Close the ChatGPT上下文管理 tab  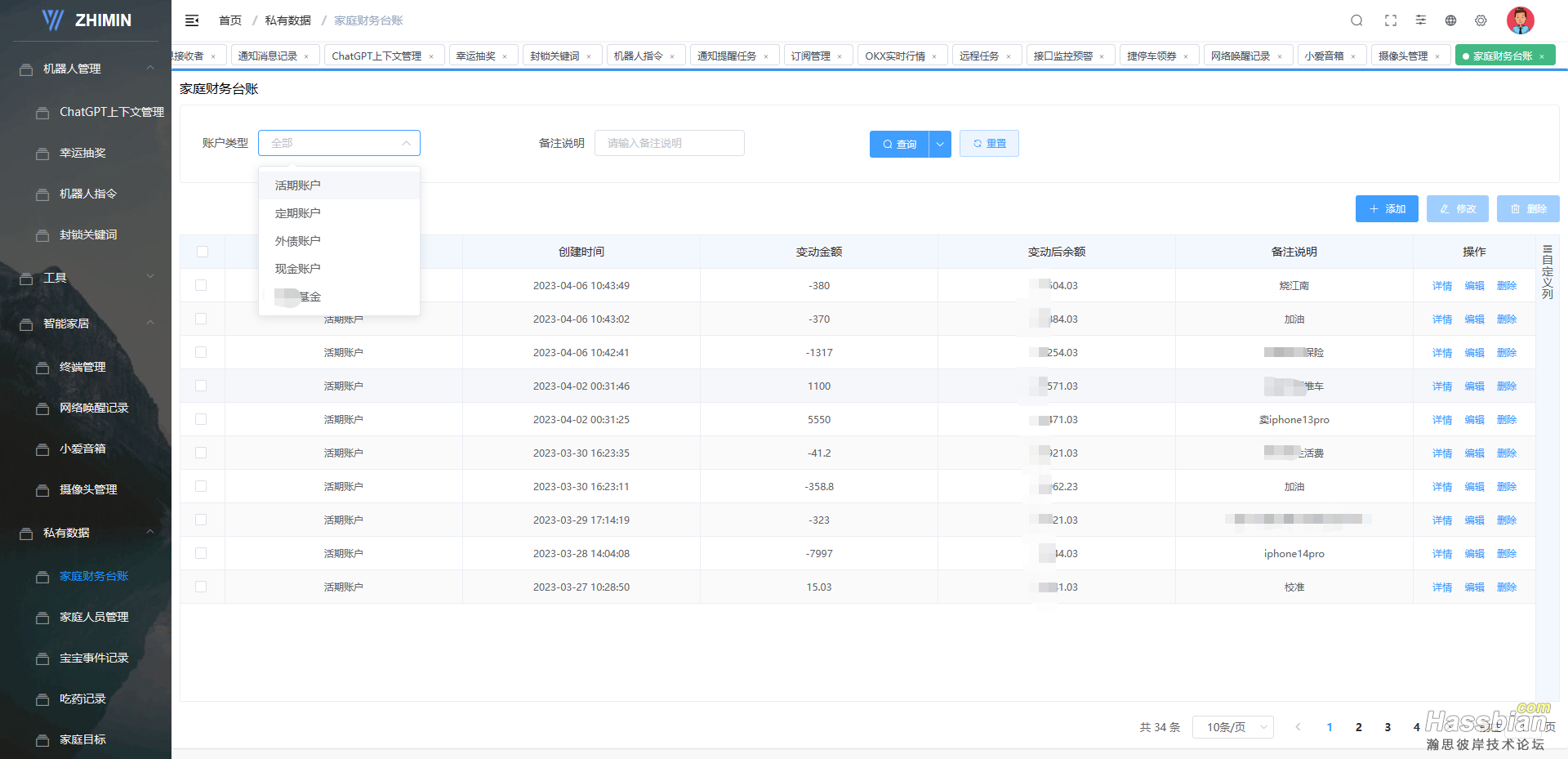click(x=431, y=56)
